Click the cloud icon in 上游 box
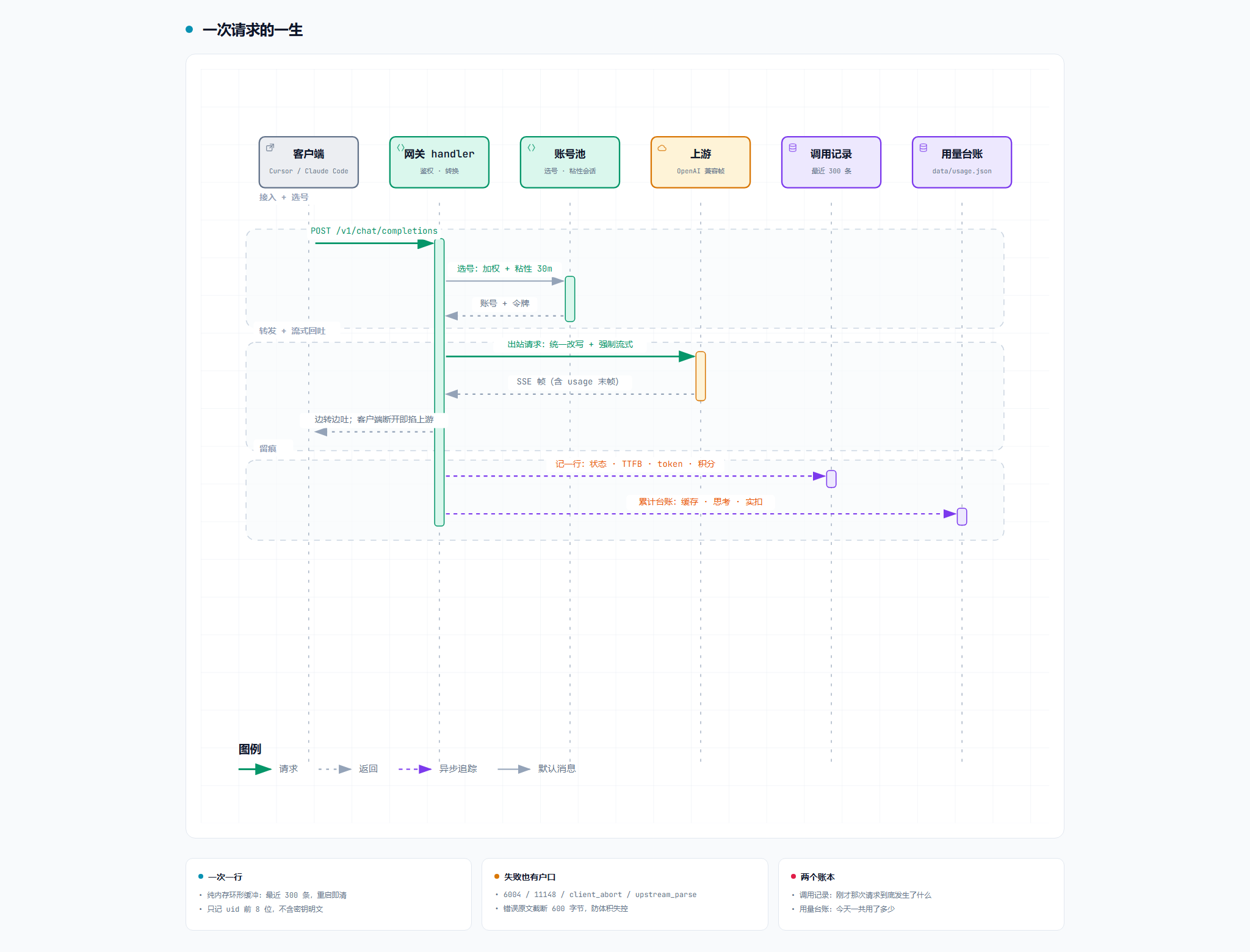The image size is (1250, 952). [662, 148]
